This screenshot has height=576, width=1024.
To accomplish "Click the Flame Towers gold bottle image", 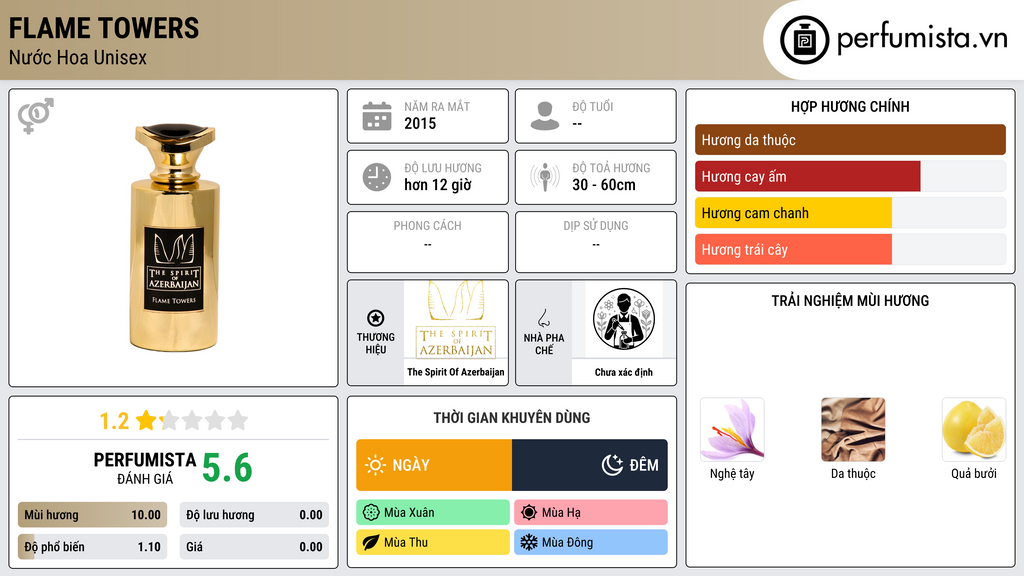I will [x=174, y=238].
